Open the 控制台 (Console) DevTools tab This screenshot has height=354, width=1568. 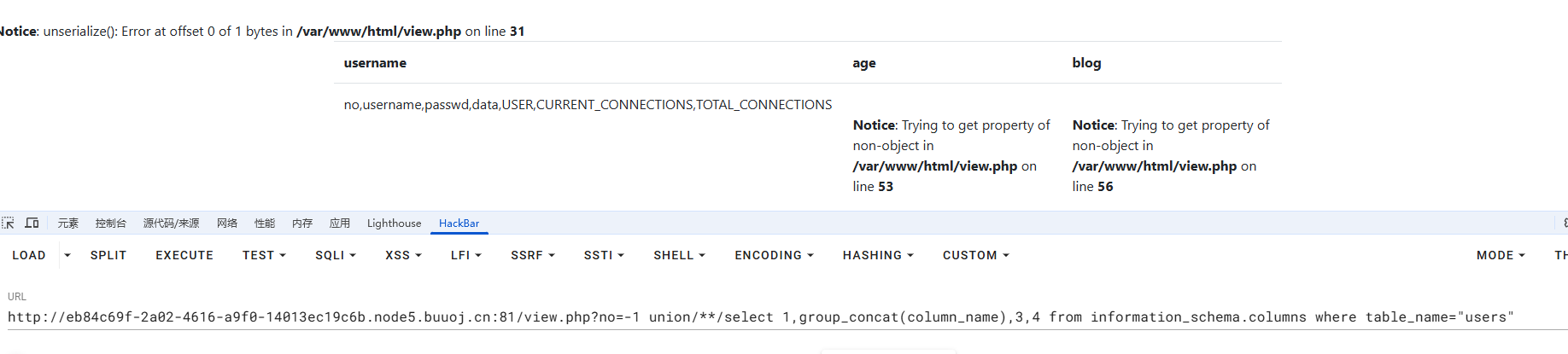111,223
